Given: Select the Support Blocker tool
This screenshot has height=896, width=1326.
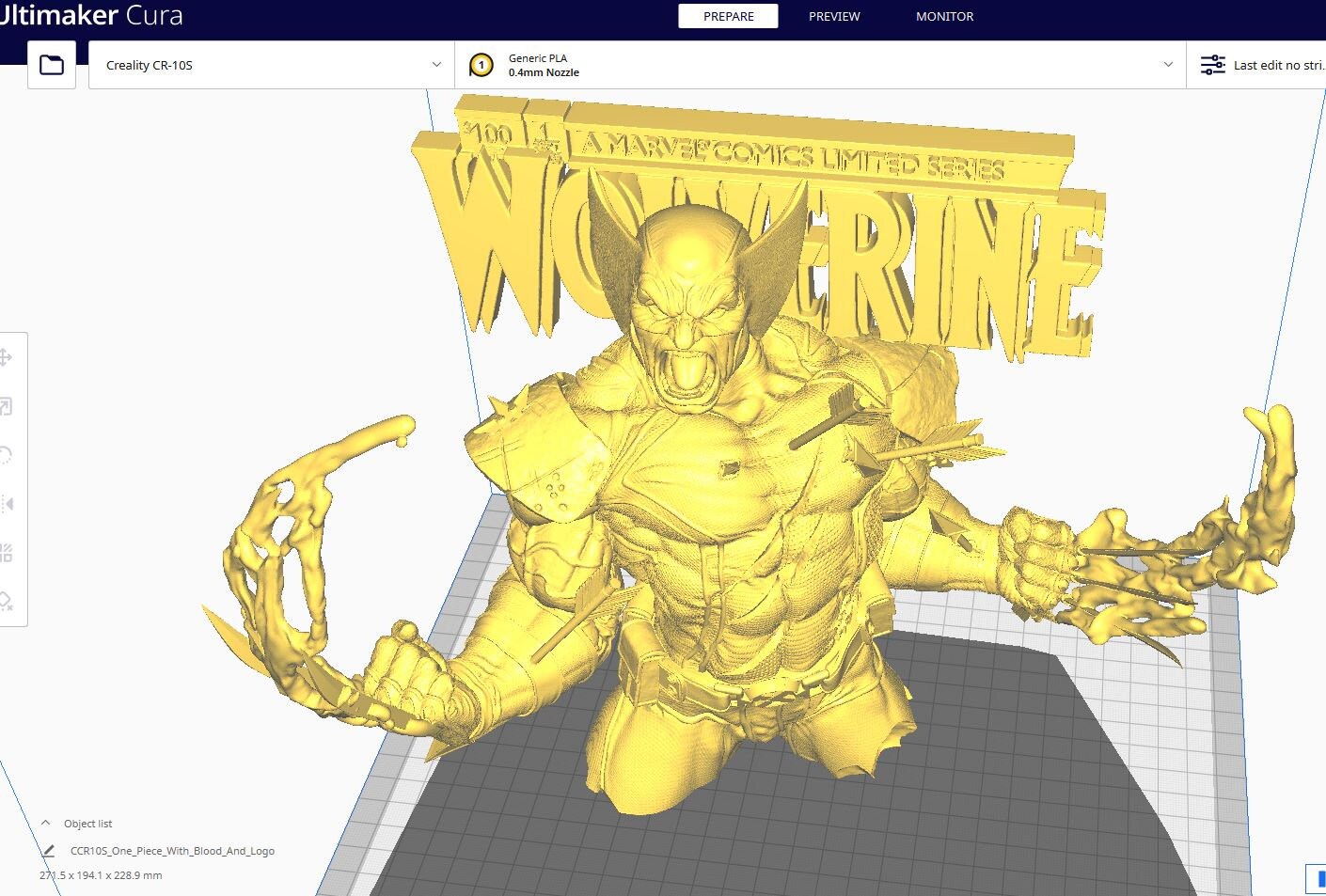Looking at the screenshot, I should 8,602.
